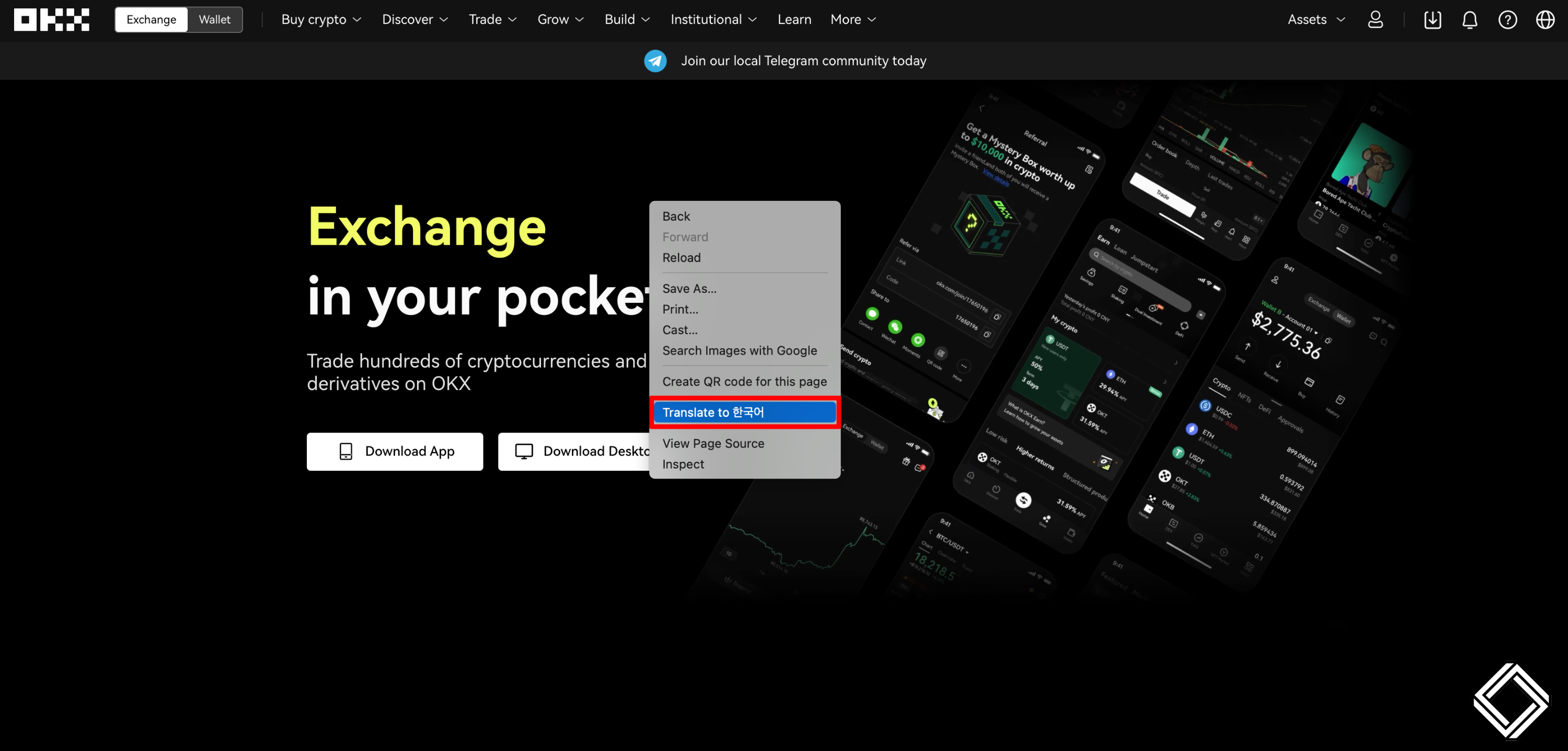Open the language globe icon

pyautogui.click(x=1545, y=19)
